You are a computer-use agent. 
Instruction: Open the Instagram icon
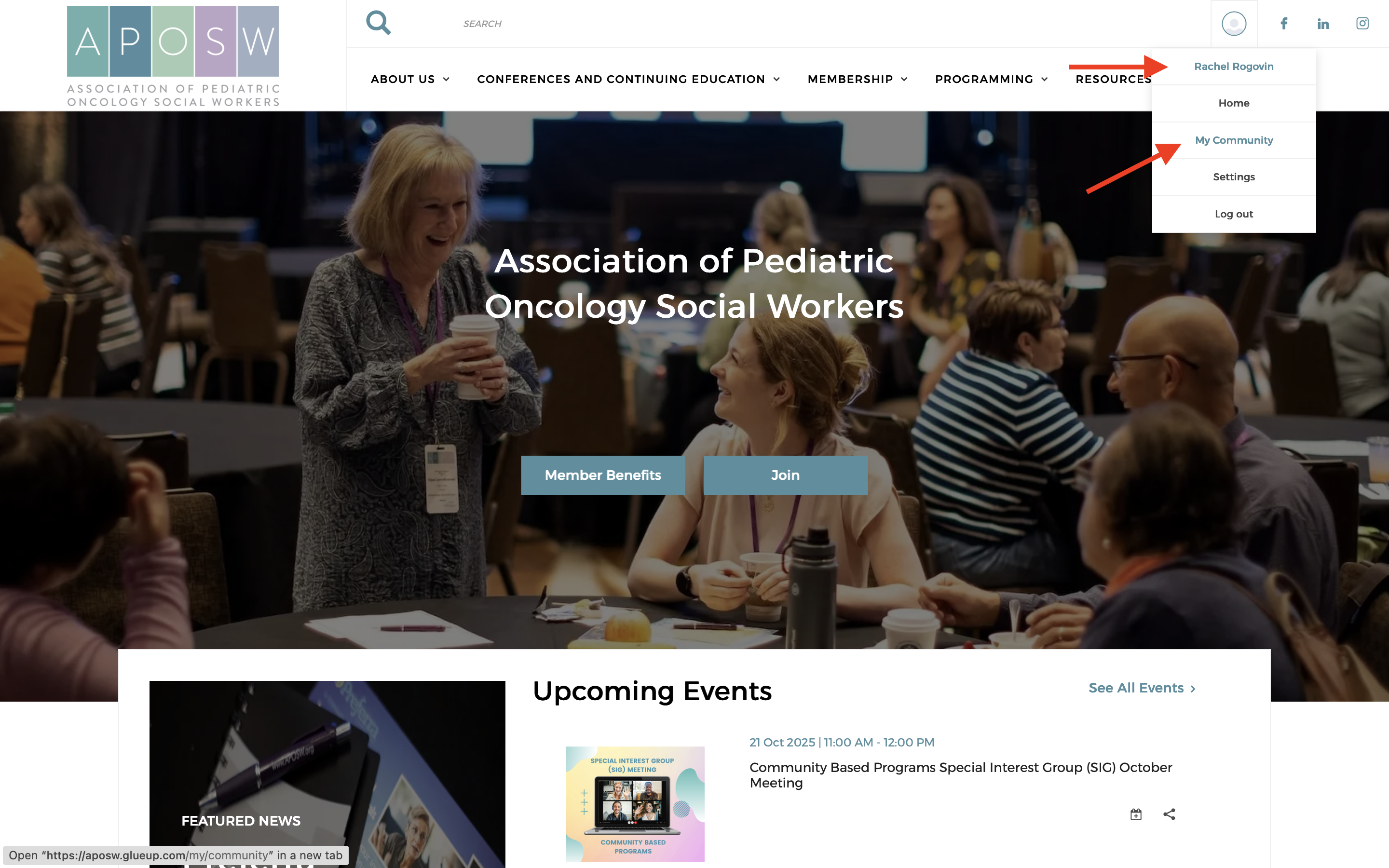(1362, 24)
